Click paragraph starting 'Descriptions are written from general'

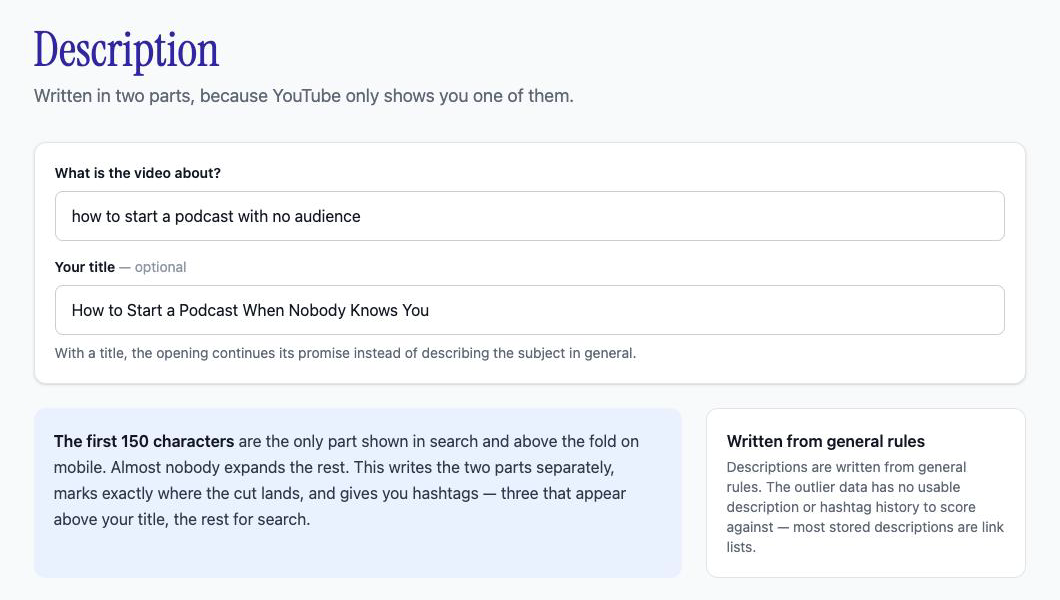tap(865, 507)
